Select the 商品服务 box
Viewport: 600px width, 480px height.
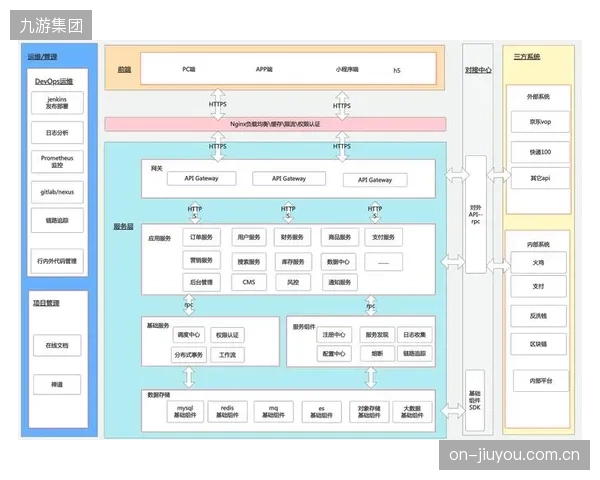[340, 237]
